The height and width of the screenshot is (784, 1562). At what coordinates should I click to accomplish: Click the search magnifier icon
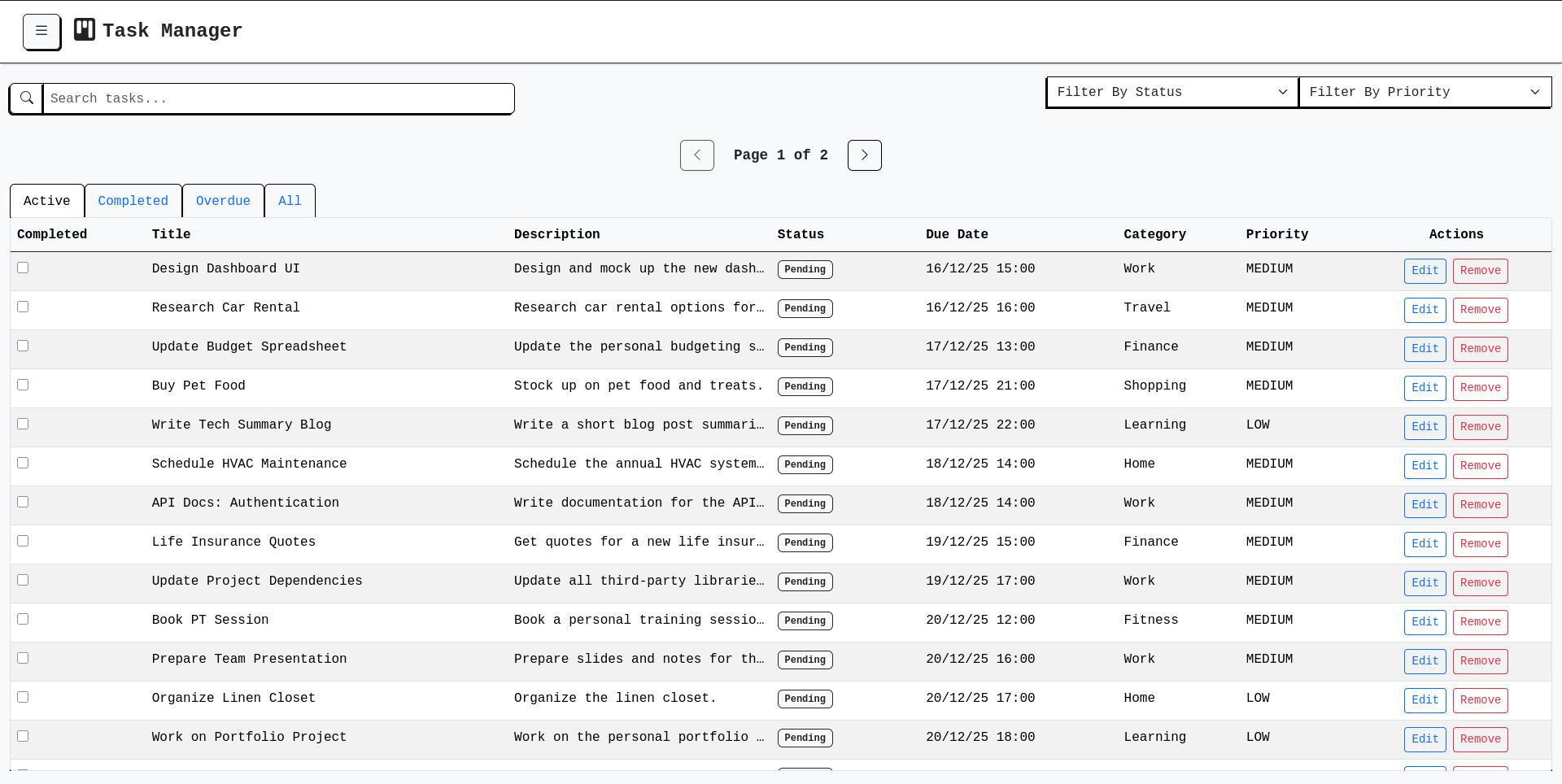(x=26, y=98)
